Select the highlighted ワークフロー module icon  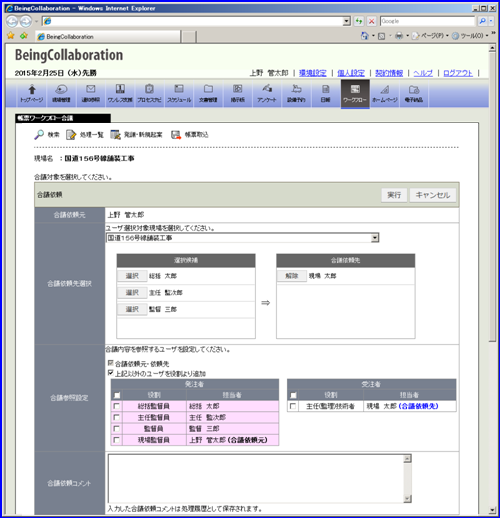click(x=355, y=94)
